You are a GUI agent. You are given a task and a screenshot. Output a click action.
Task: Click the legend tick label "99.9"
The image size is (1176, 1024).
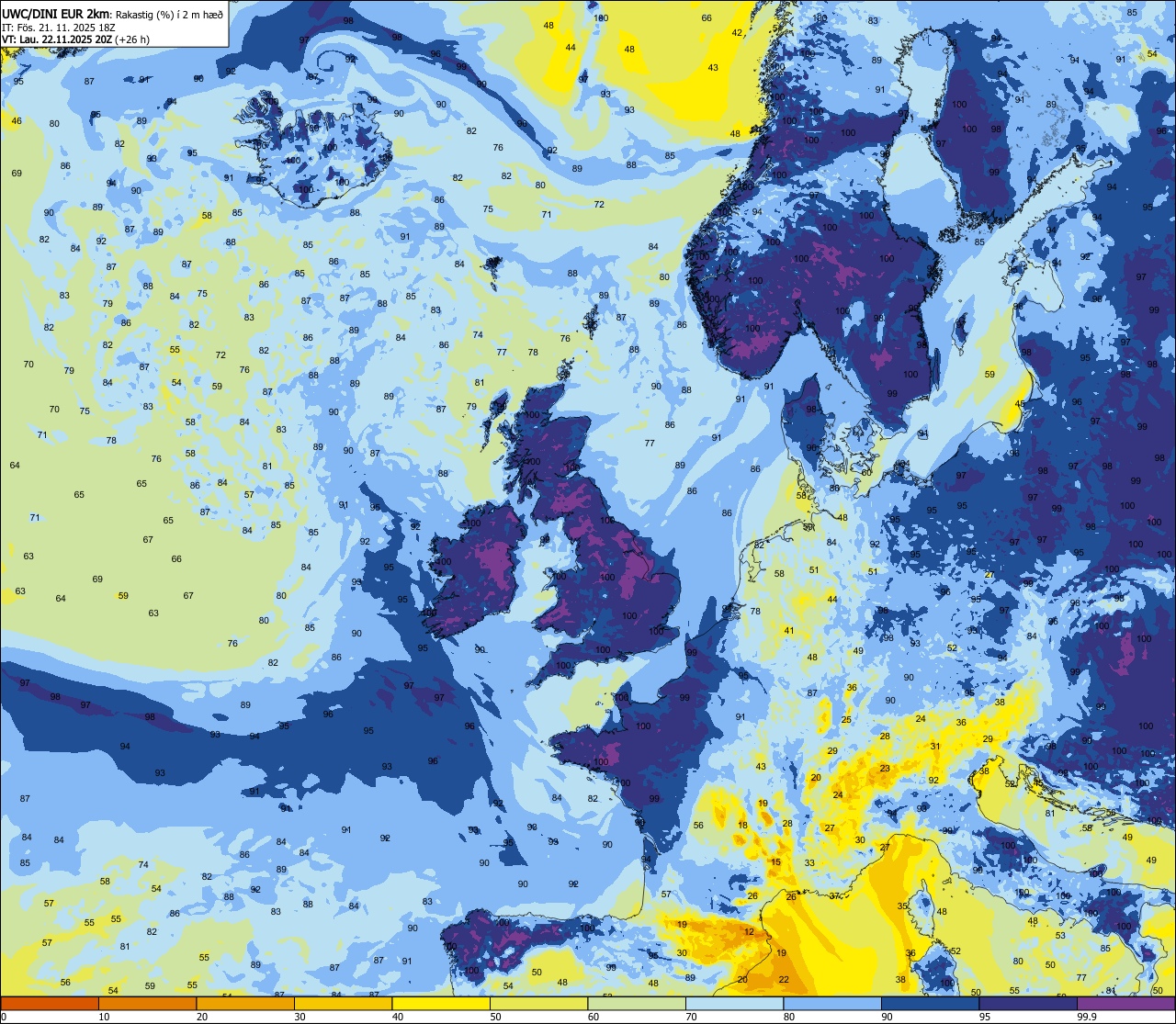pos(1087,1017)
